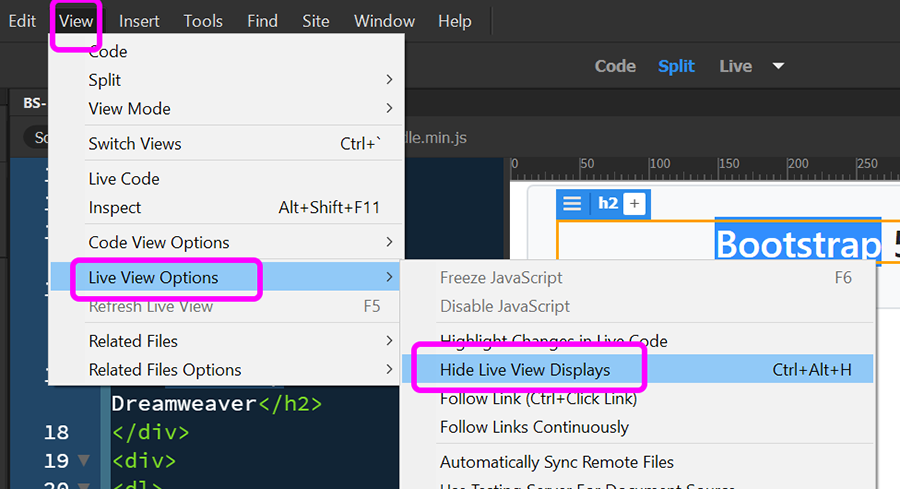Open the Live View Options submenu
The width and height of the screenshot is (900, 489).
[x=227, y=277]
